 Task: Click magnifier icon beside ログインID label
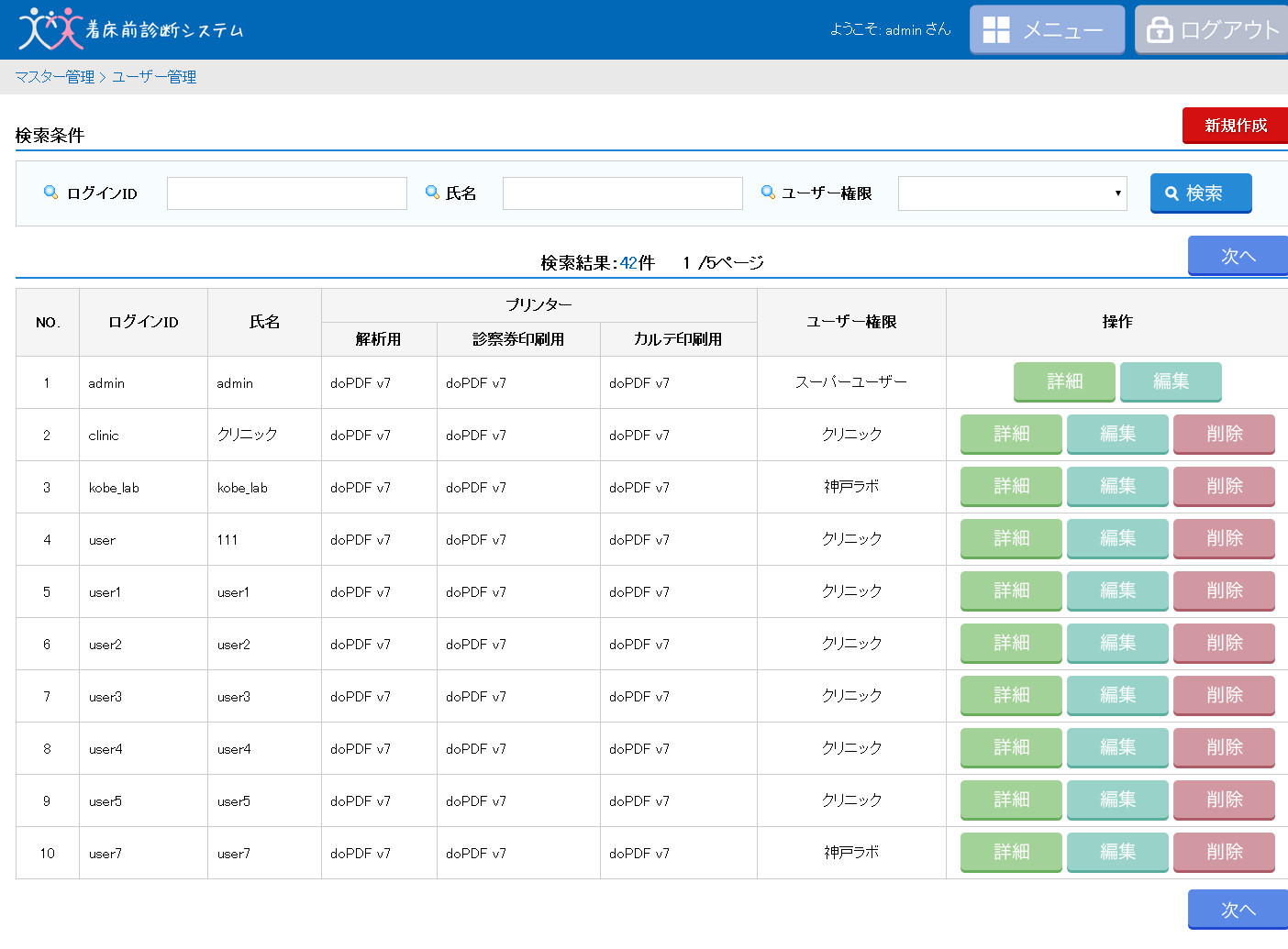coord(51,193)
